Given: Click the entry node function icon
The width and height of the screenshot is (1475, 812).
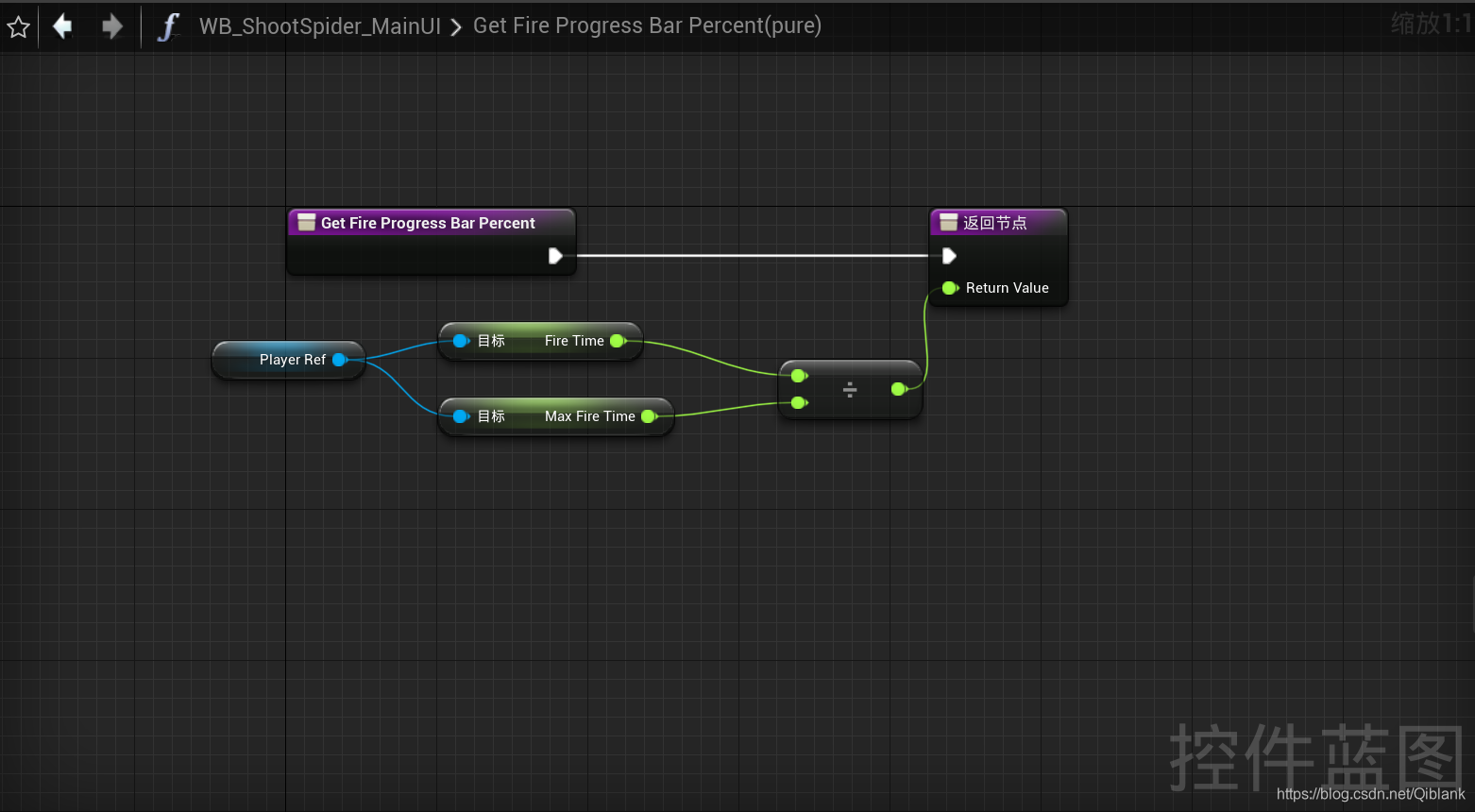Looking at the screenshot, I should [x=306, y=223].
